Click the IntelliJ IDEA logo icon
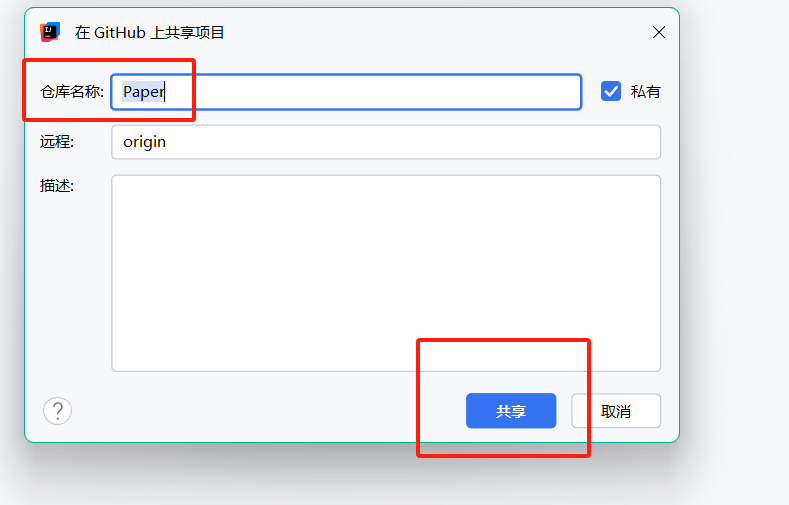 [x=50, y=32]
